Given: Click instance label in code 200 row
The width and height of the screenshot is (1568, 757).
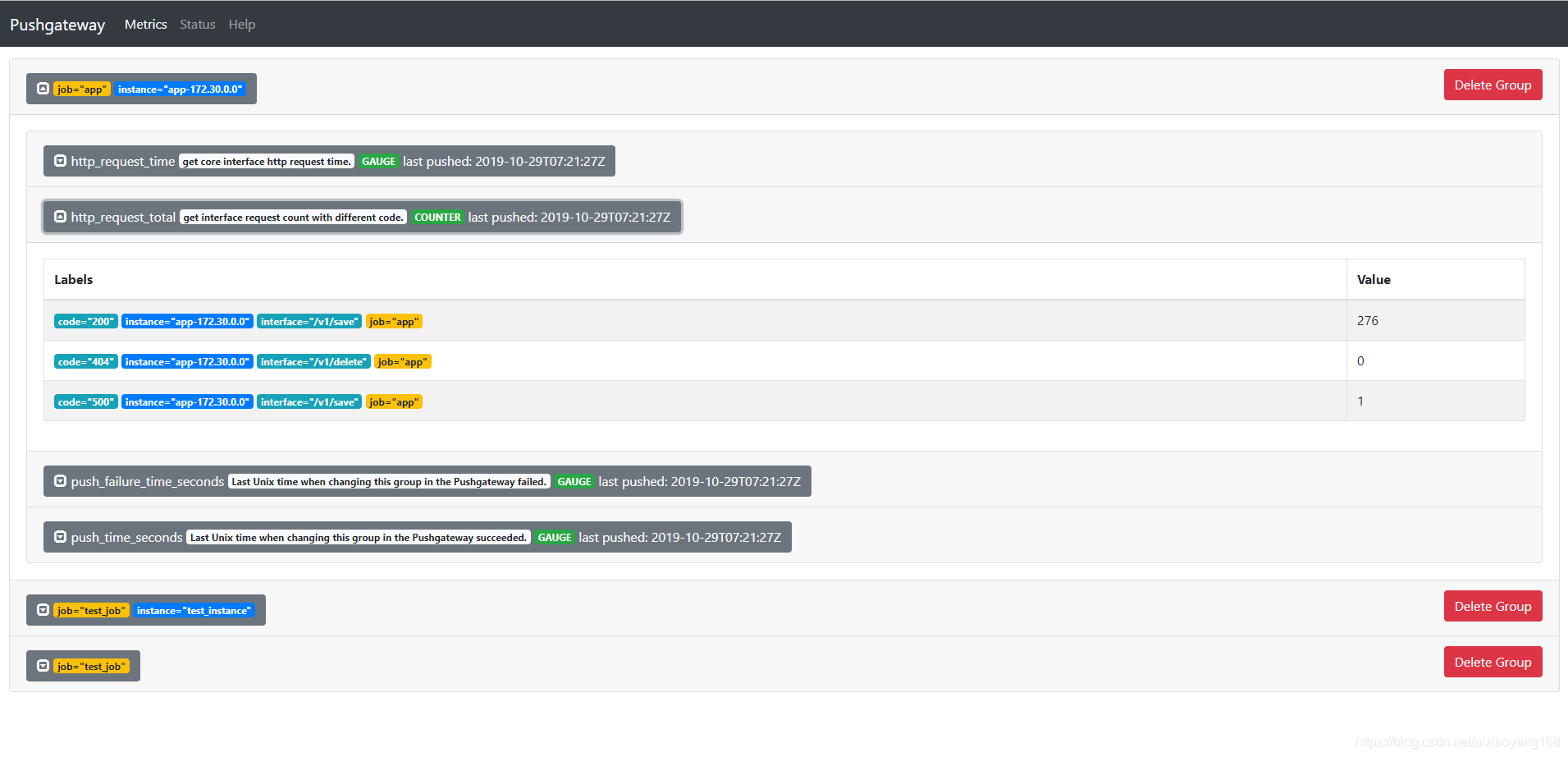Looking at the screenshot, I should (x=187, y=322).
